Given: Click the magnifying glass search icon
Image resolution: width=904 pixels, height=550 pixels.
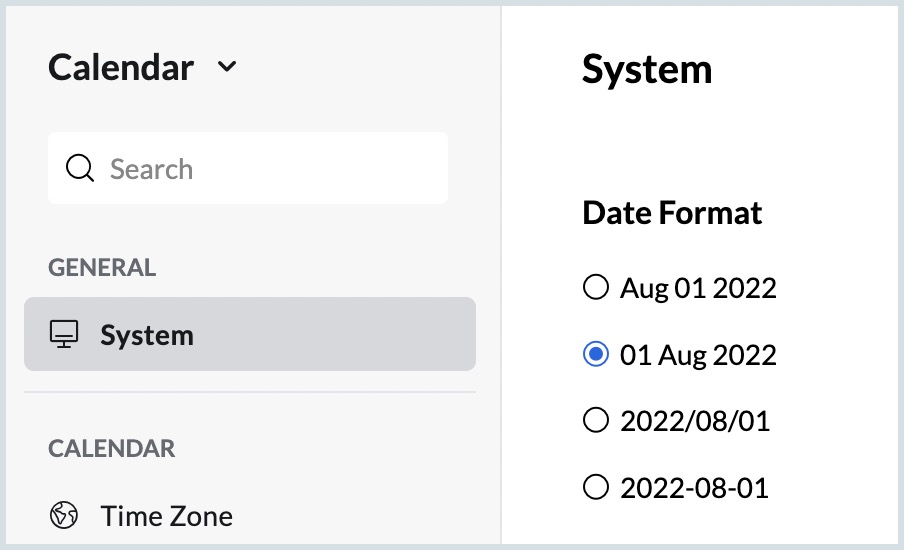Looking at the screenshot, I should [x=80, y=168].
